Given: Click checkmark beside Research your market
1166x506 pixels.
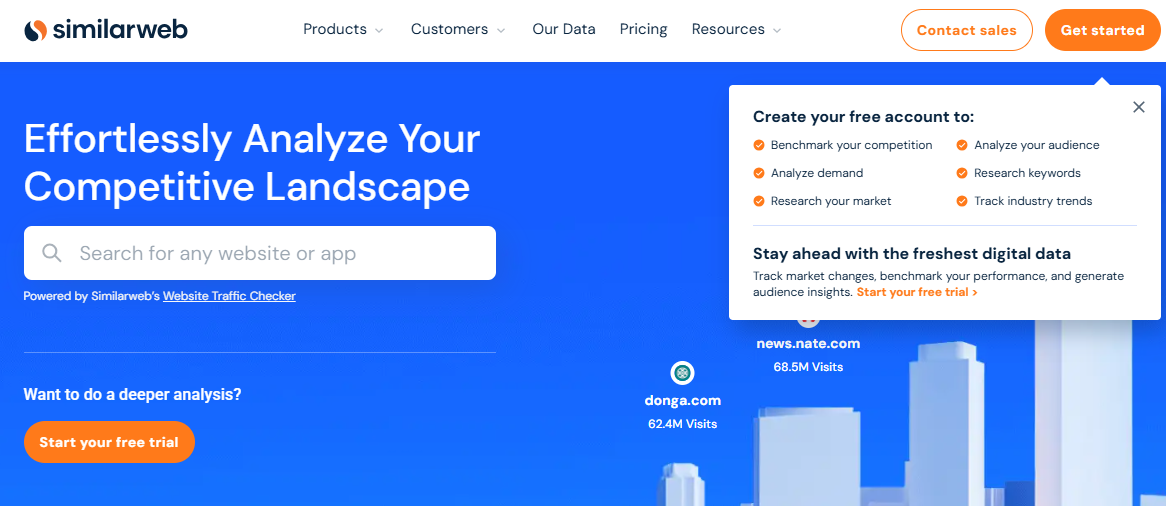Looking at the screenshot, I should click(758, 201).
